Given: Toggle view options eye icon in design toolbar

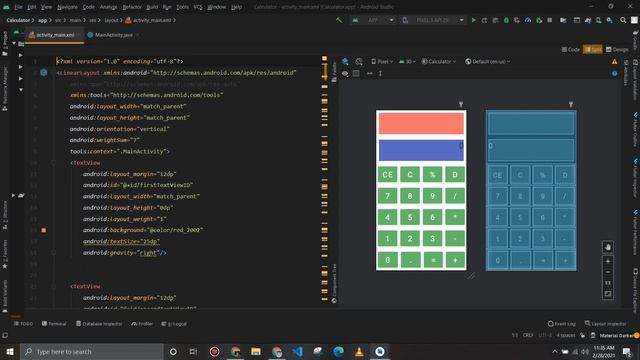Looking at the screenshot, I should coord(345,73).
